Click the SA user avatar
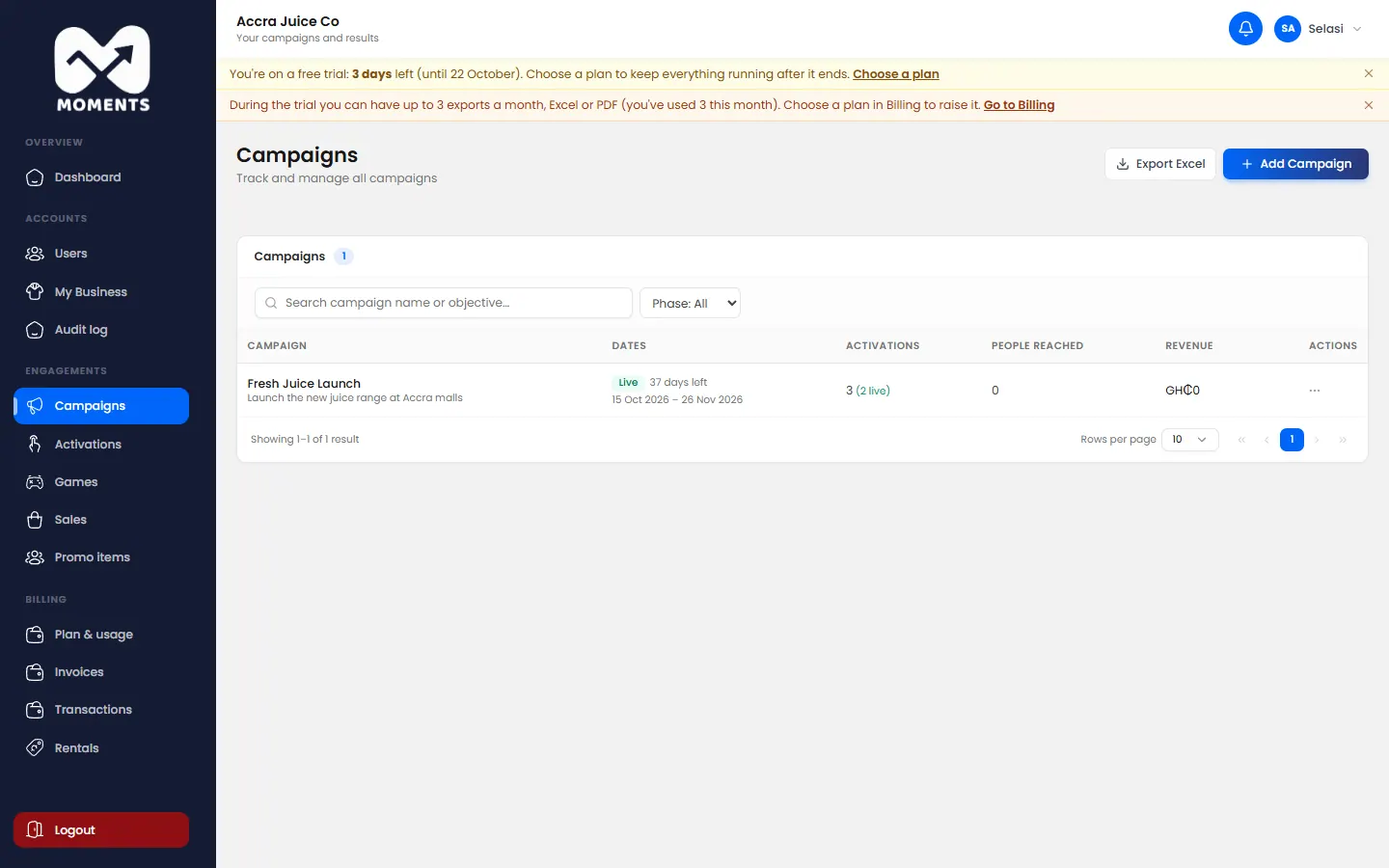The width and height of the screenshot is (1389, 868). click(x=1288, y=29)
